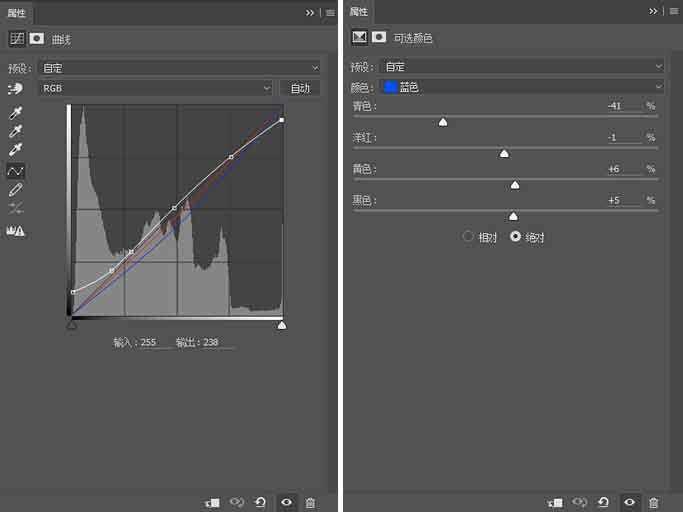Open the RGB channel dropdown
This screenshot has width=683, height=512.
[x=156, y=88]
